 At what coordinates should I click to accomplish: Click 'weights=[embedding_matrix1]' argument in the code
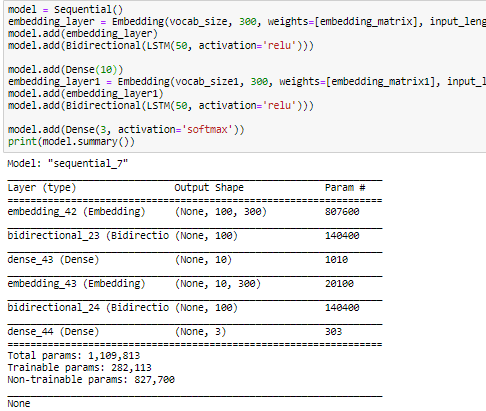pyautogui.click(x=357, y=82)
